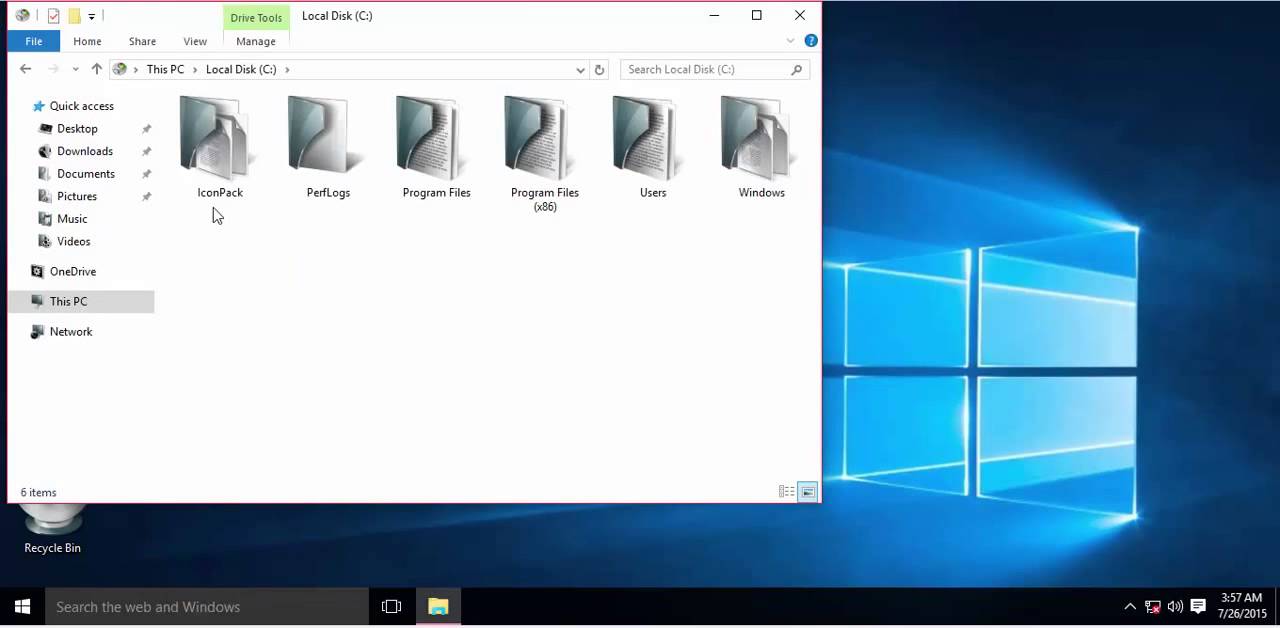Screen dimensions: 1280x628
Task: Click the up-one-level navigation arrow
Action: (x=96, y=69)
